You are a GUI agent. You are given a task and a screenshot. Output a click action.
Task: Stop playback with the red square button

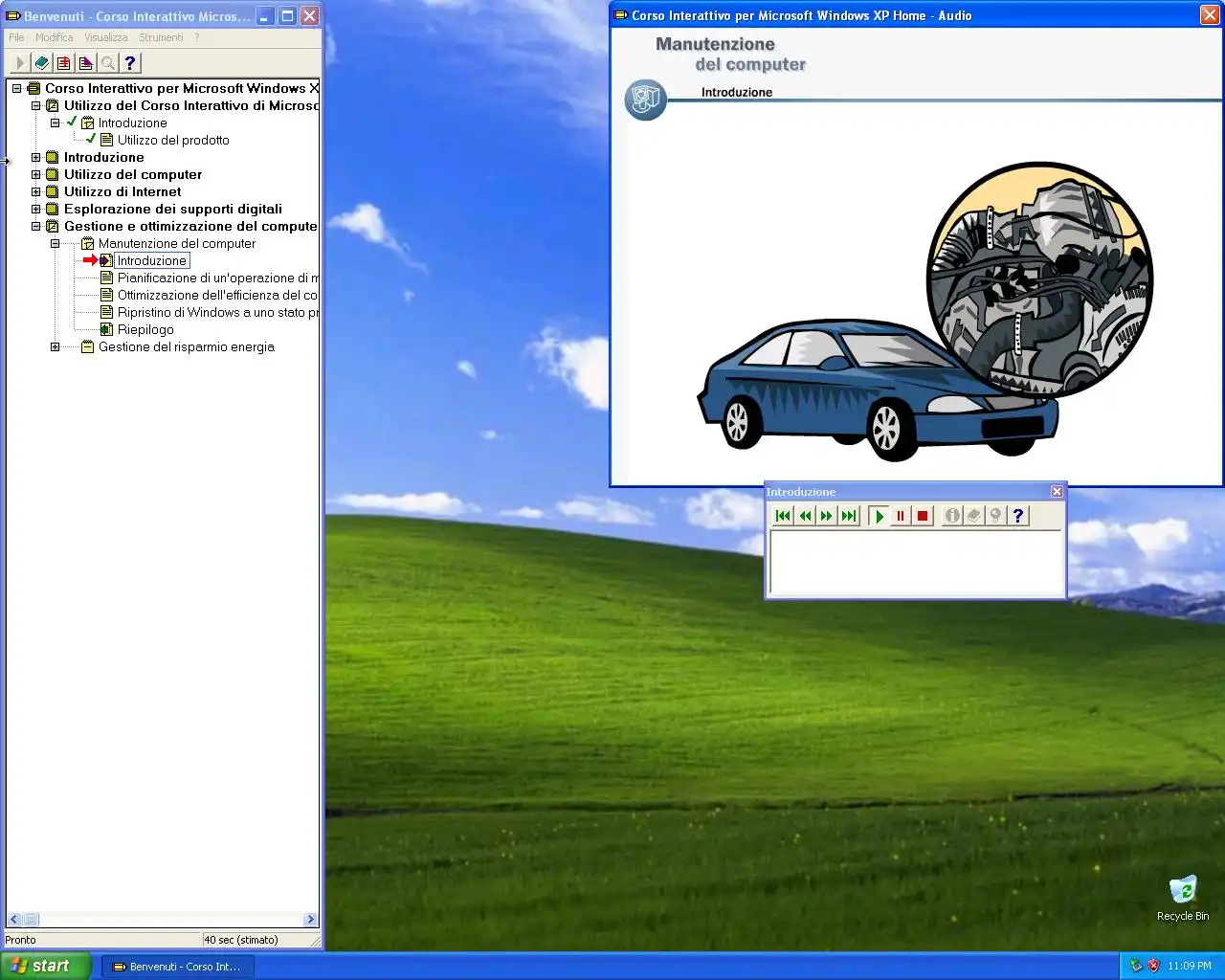pos(923,516)
